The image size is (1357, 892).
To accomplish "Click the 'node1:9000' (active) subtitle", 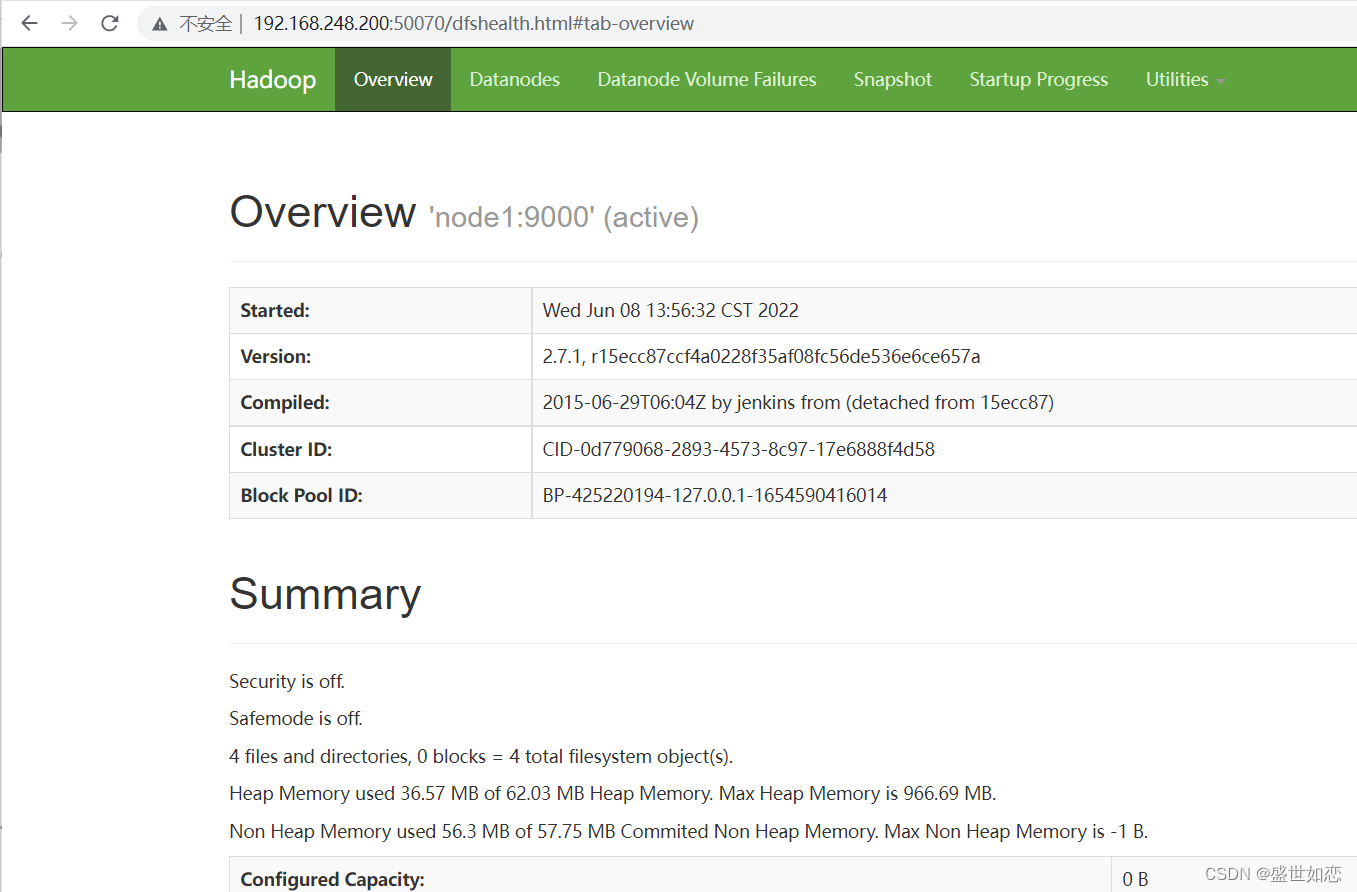I will click(x=564, y=217).
